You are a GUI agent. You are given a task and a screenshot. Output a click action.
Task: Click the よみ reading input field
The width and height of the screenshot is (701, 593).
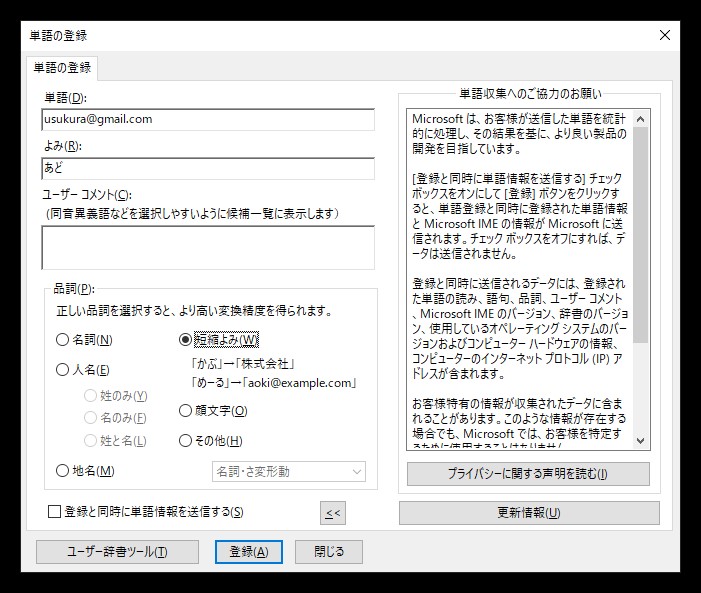(208, 168)
